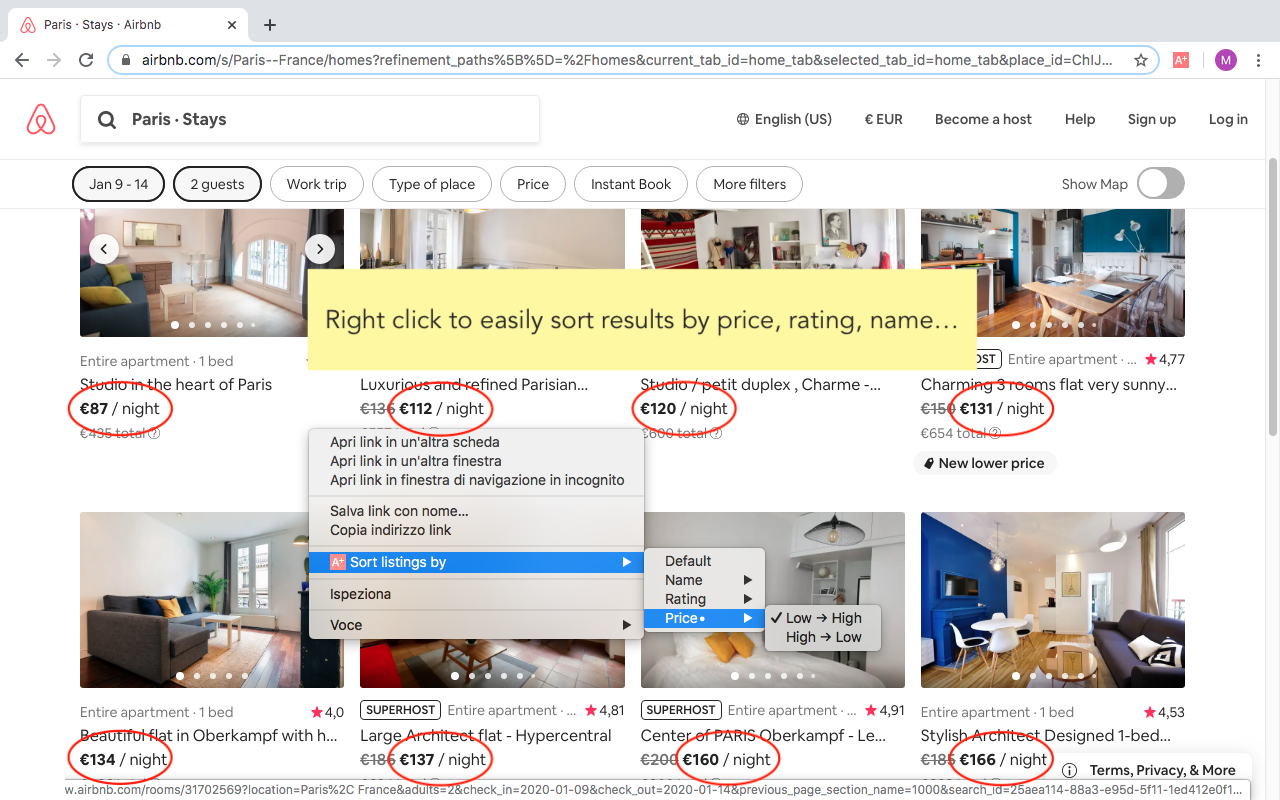Open the Help link
Viewport: 1280px width, 800px height.
pos(1080,119)
